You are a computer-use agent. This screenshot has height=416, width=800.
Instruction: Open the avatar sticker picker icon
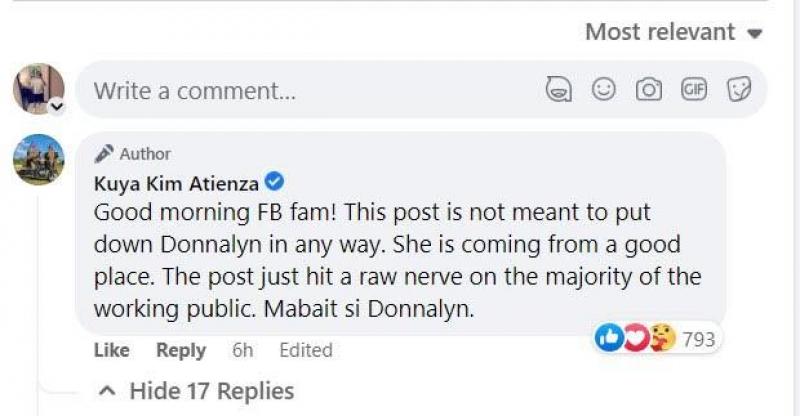[558, 90]
